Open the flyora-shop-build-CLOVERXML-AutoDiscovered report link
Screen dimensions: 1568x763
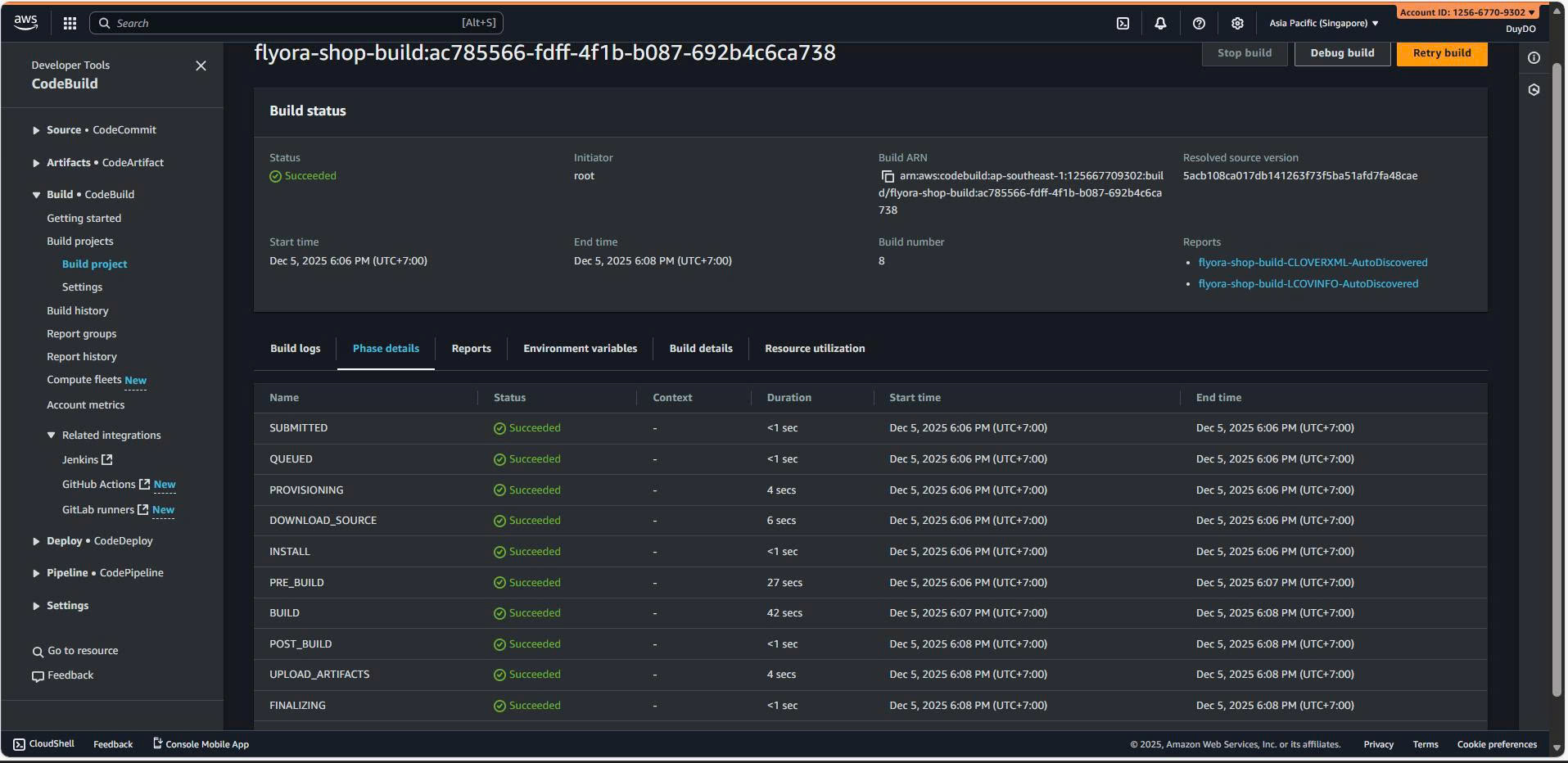(x=1313, y=263)
